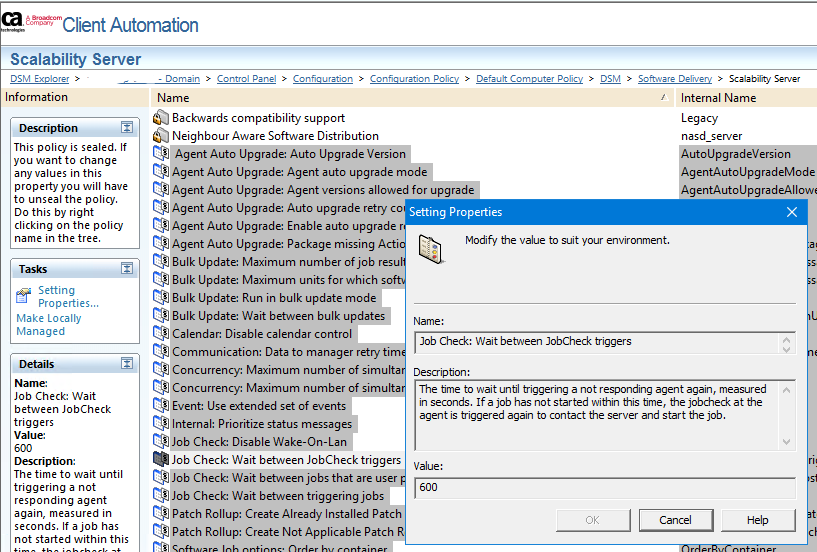Go to Default Computer Policy breadcrumb
Image resolution: width=817 pixels, height=552 pixels.
529,79
